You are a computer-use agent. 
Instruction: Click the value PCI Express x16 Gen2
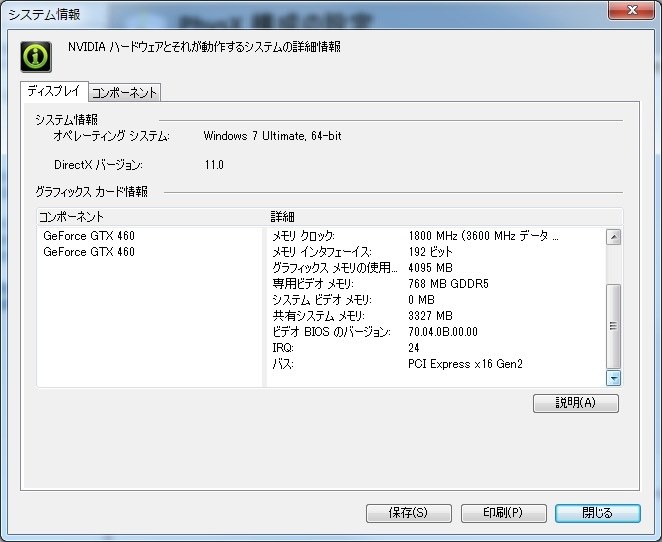tap(465, 364)
